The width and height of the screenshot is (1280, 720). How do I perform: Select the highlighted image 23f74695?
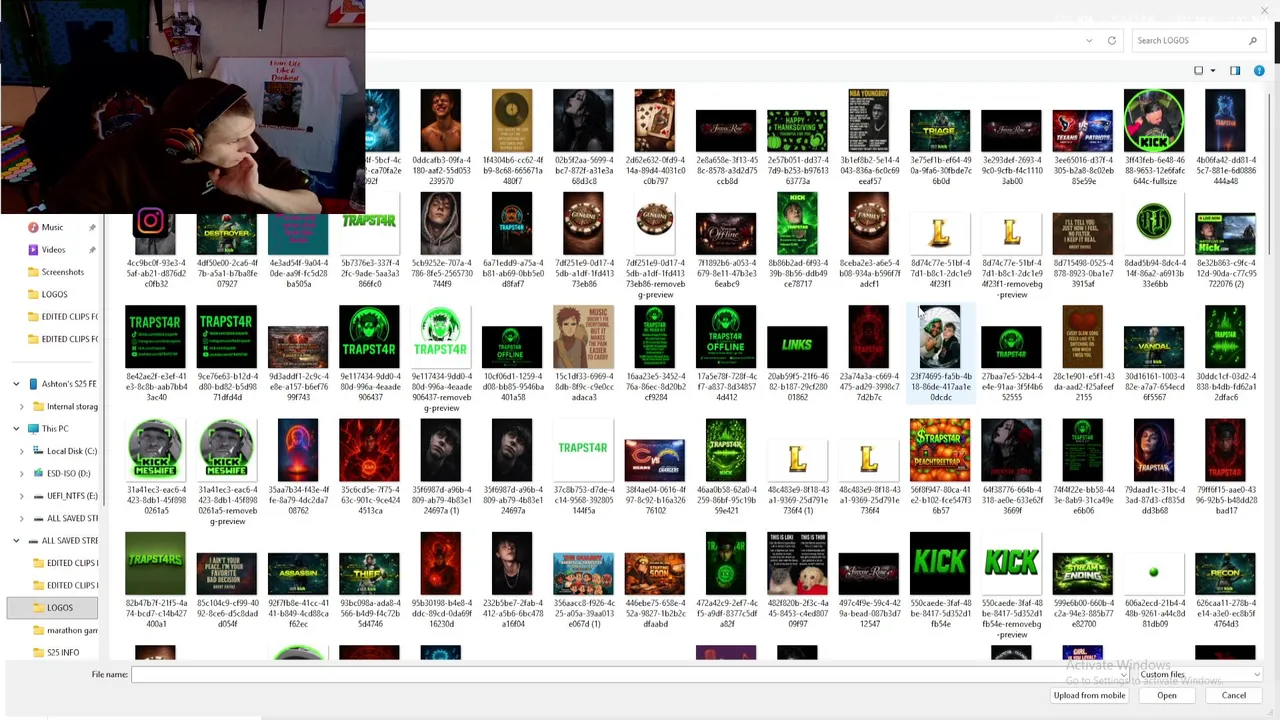tap(940, 354)
